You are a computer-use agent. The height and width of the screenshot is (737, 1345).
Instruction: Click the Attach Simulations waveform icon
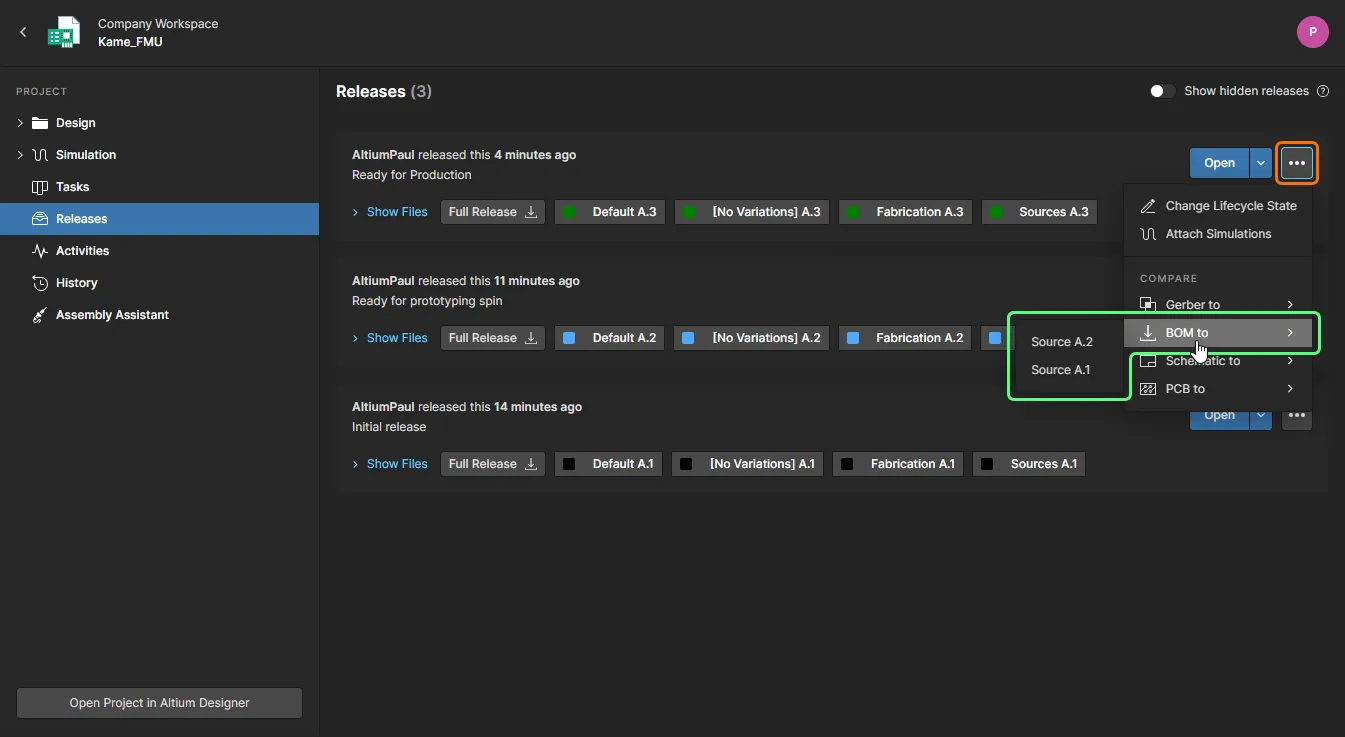click(x=1148, y=234)
